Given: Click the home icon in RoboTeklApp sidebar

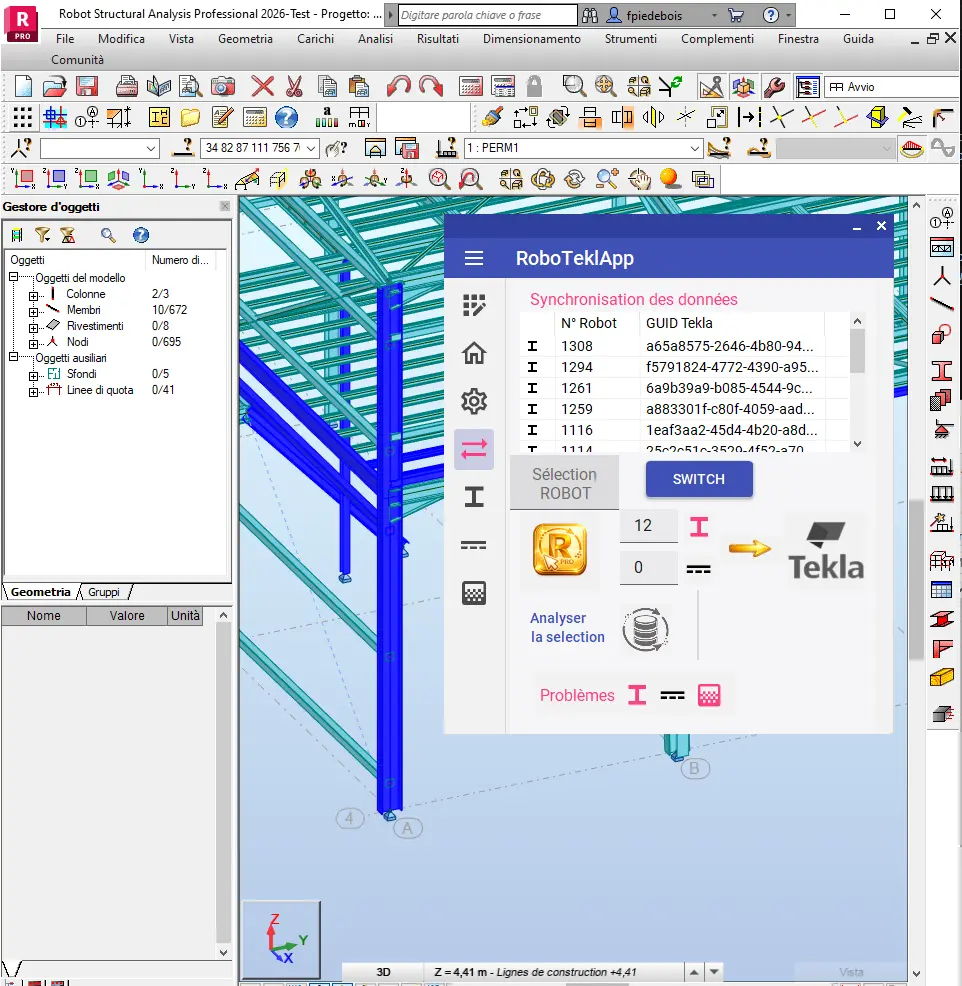Looking at the screenshot, I should point(474,353).
